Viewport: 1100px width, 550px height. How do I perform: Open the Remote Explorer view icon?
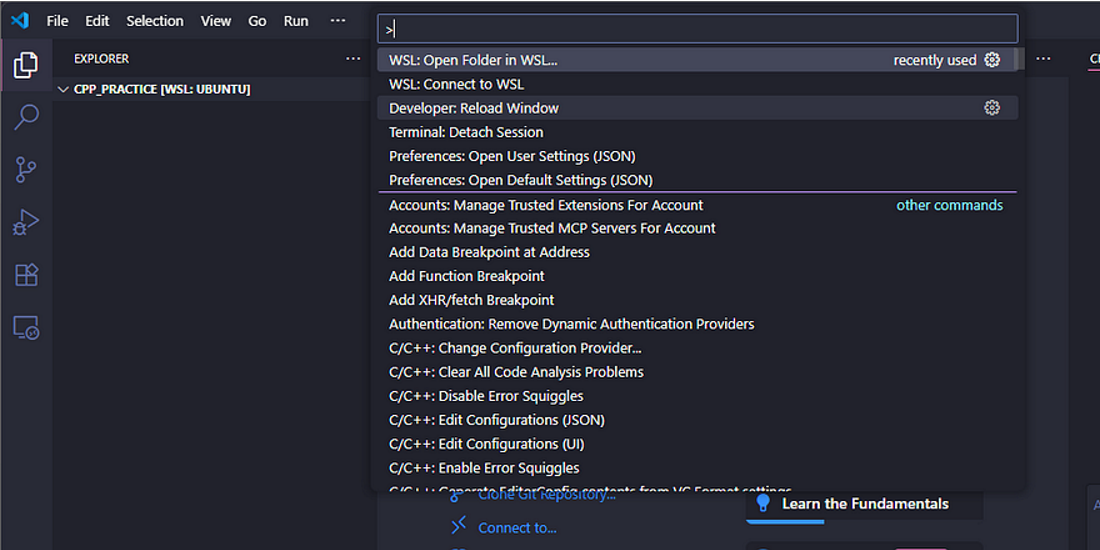(26, 328)
